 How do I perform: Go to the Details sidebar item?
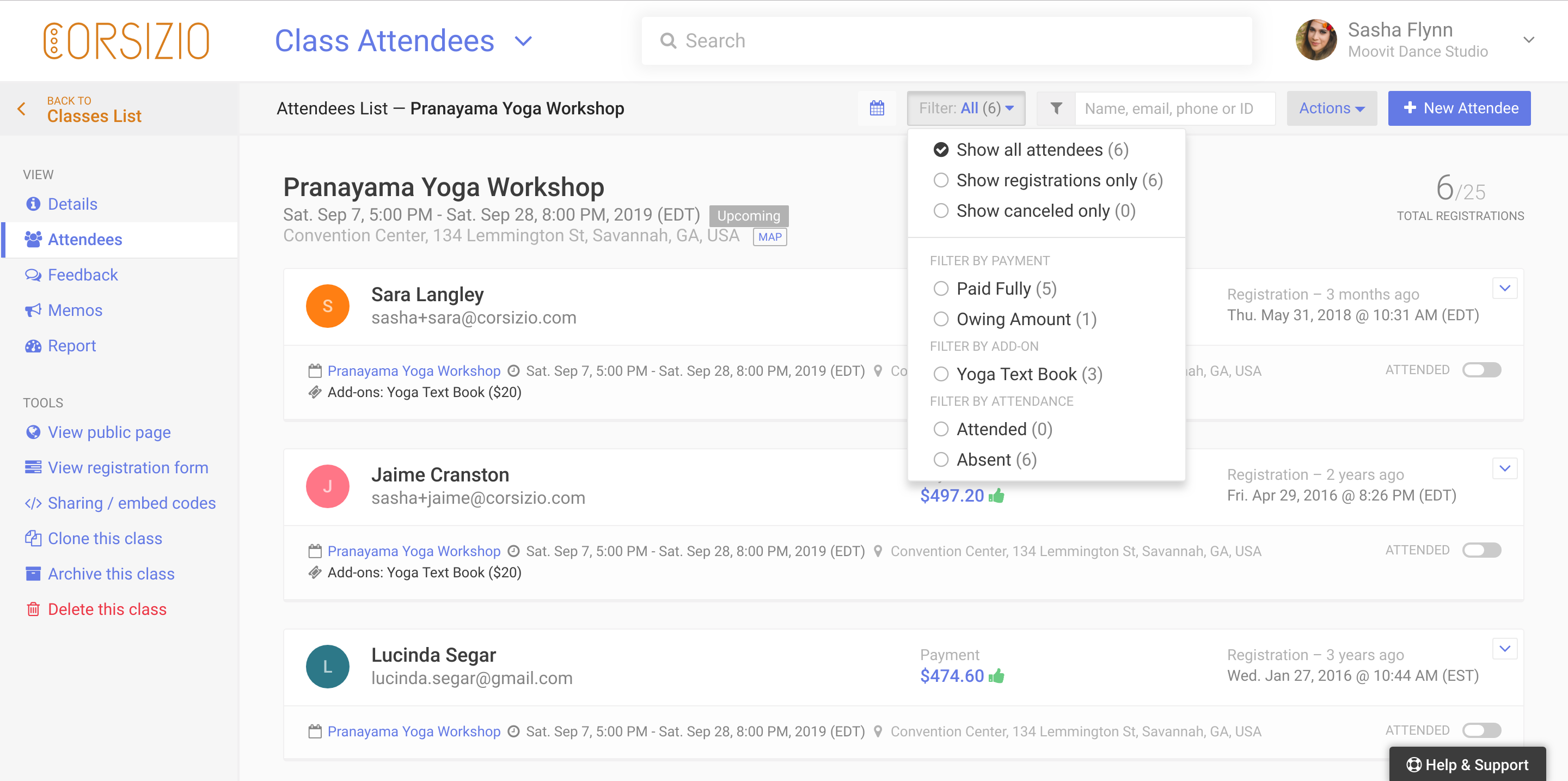[x=72, y=204]
